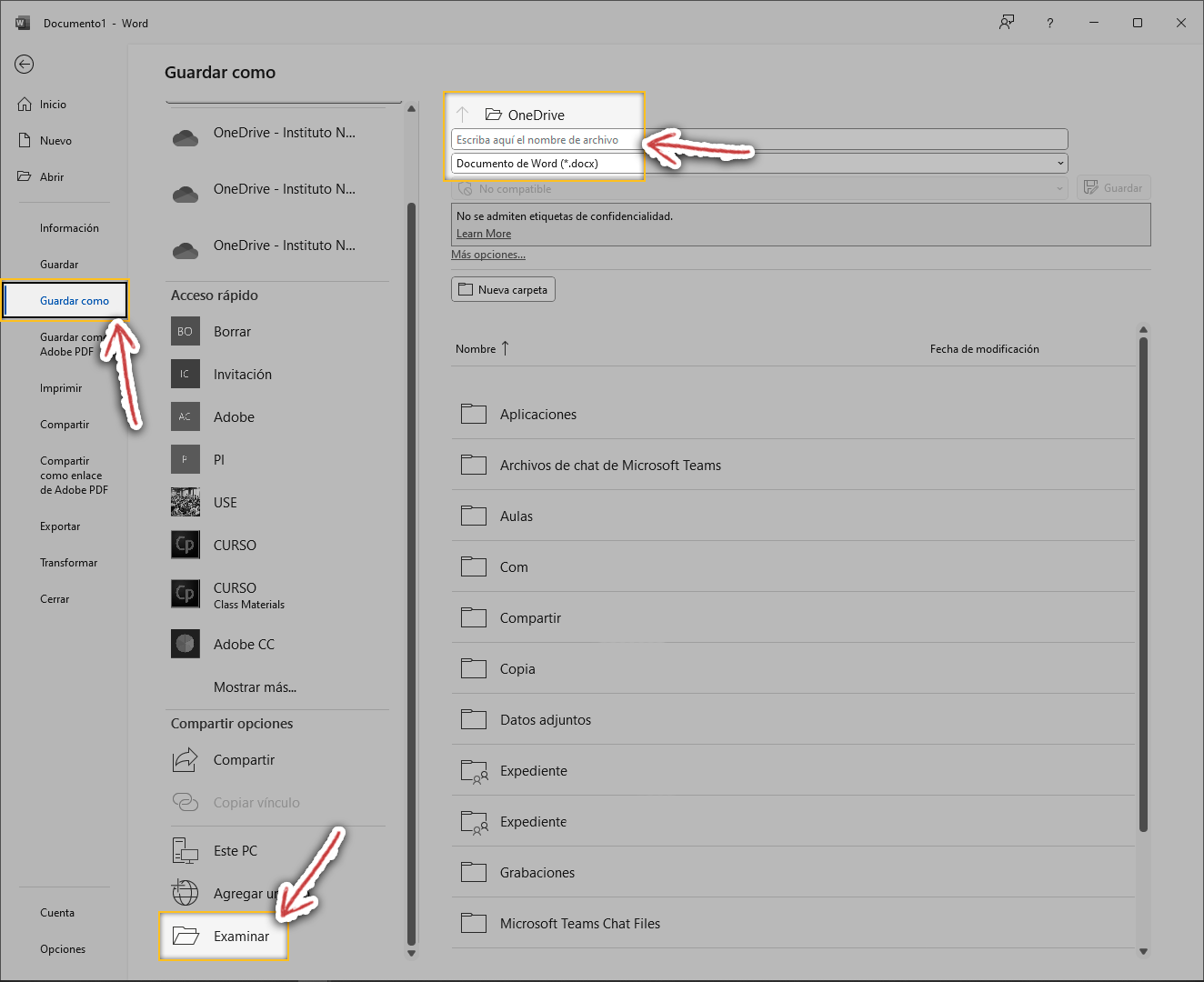
Task: Click the globe icon to add a place
Action: coord(186,893)
